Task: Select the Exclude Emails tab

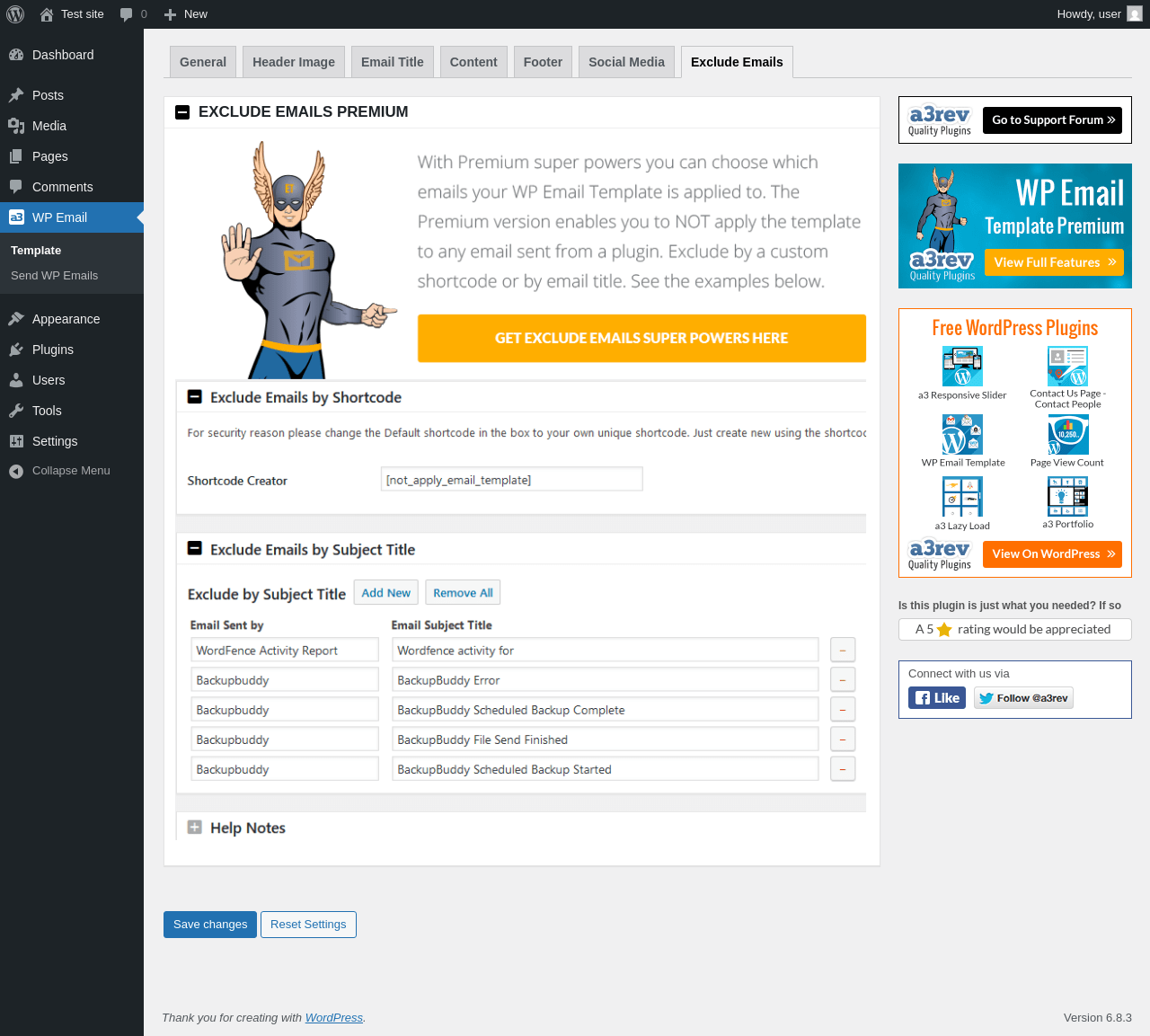Action: coord(737,62)
